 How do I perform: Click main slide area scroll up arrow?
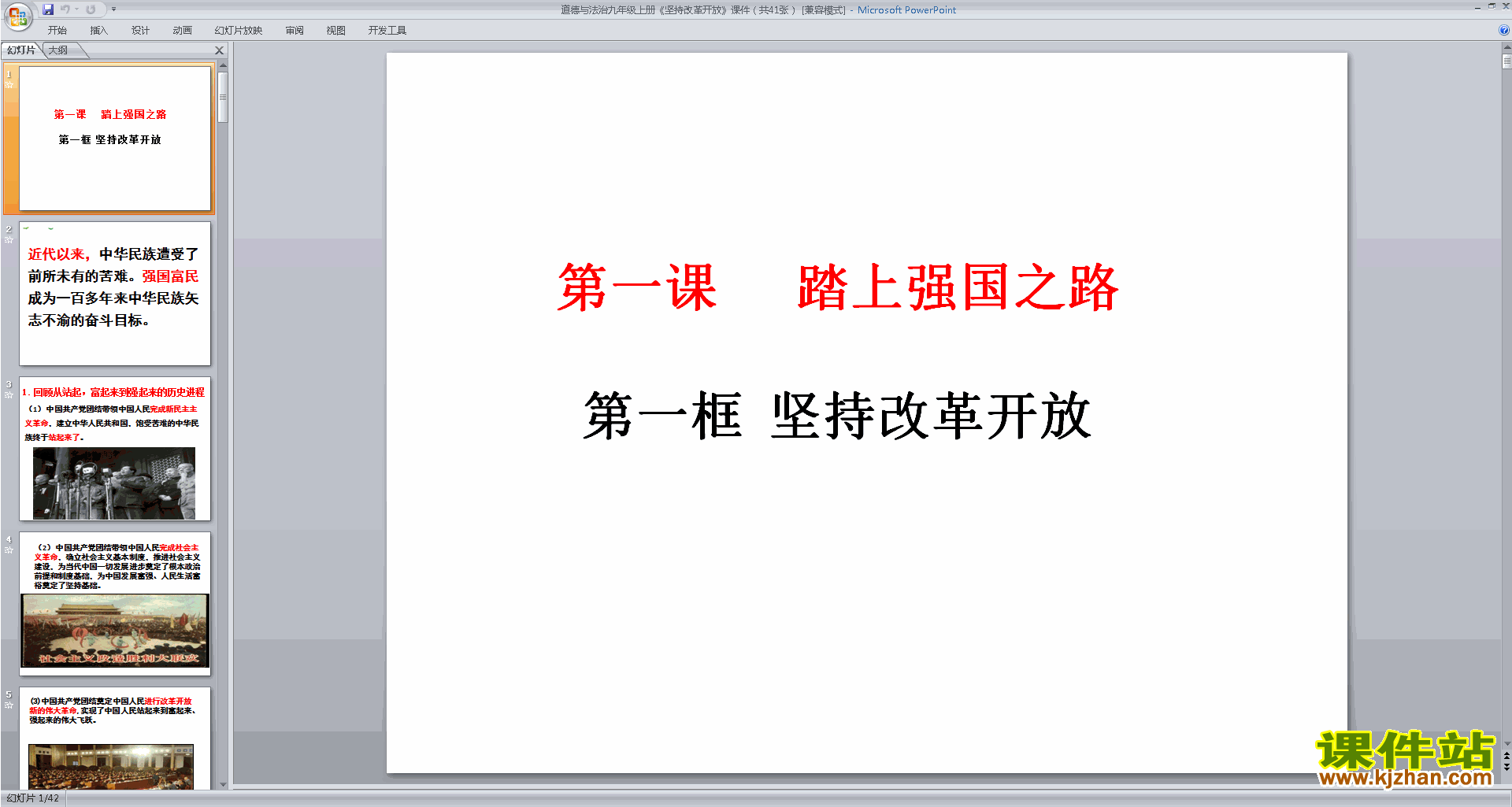point(1506,48)
